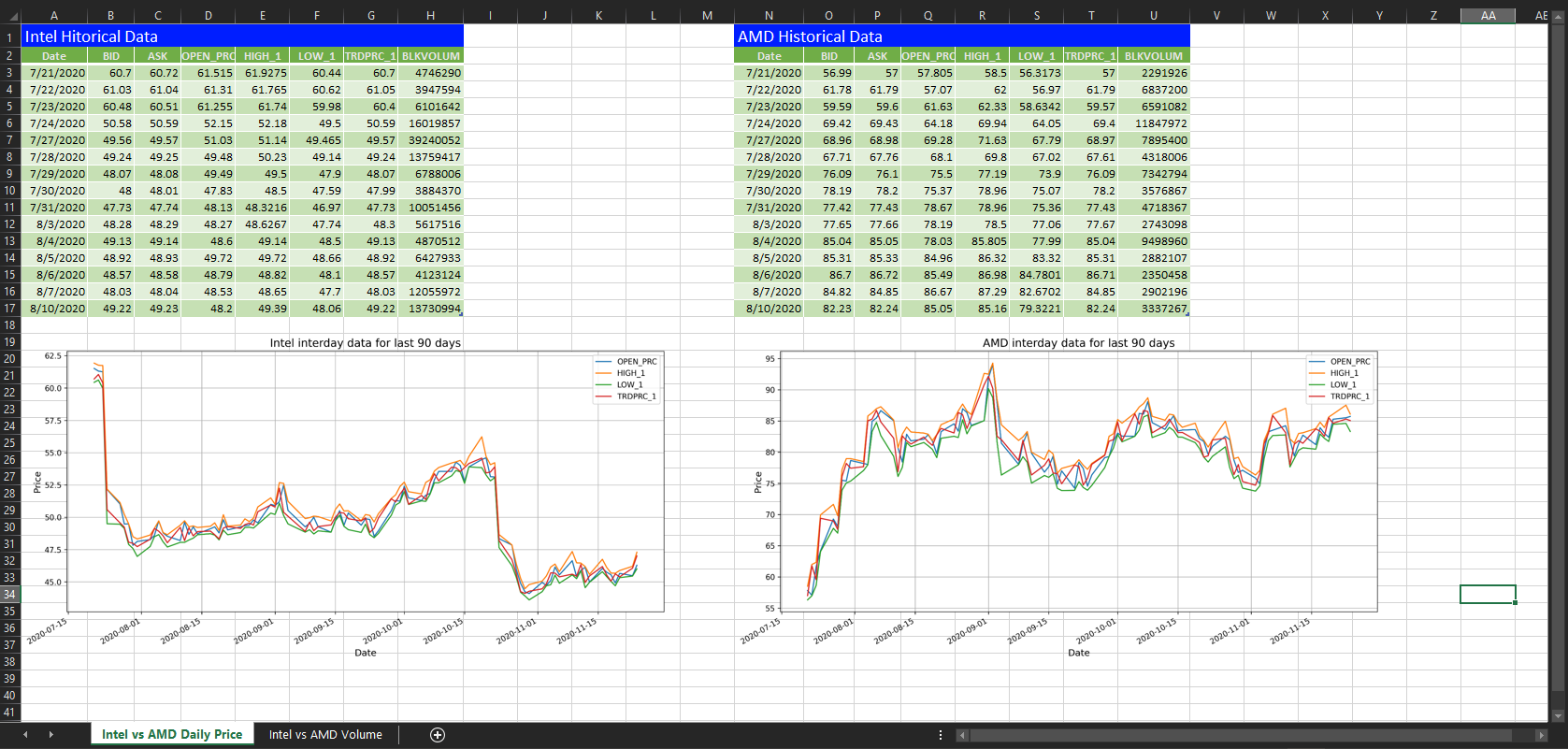Click the Intel interday chart title

click(x=366, y=343)
